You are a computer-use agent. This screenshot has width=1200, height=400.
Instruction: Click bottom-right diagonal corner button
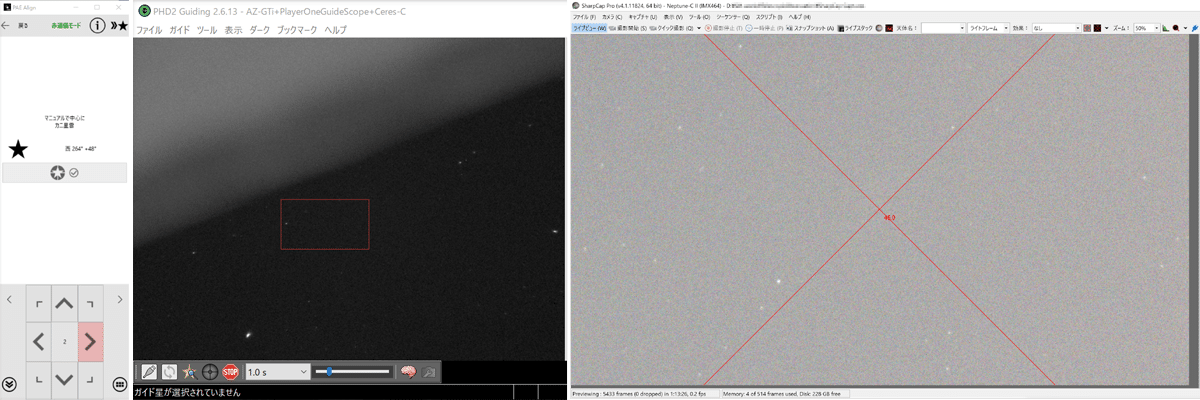(90, 379)
